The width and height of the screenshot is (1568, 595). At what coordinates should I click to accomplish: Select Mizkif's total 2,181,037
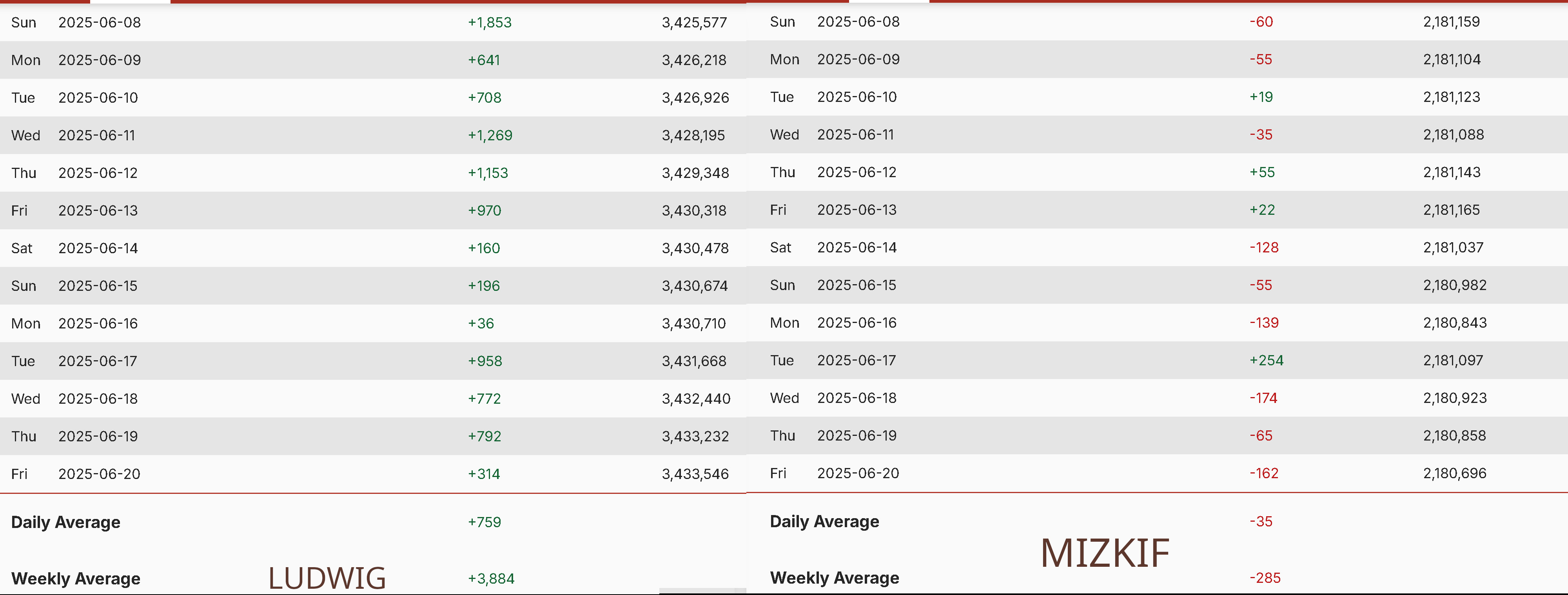pyautogui.click(x=1454, y=248)
